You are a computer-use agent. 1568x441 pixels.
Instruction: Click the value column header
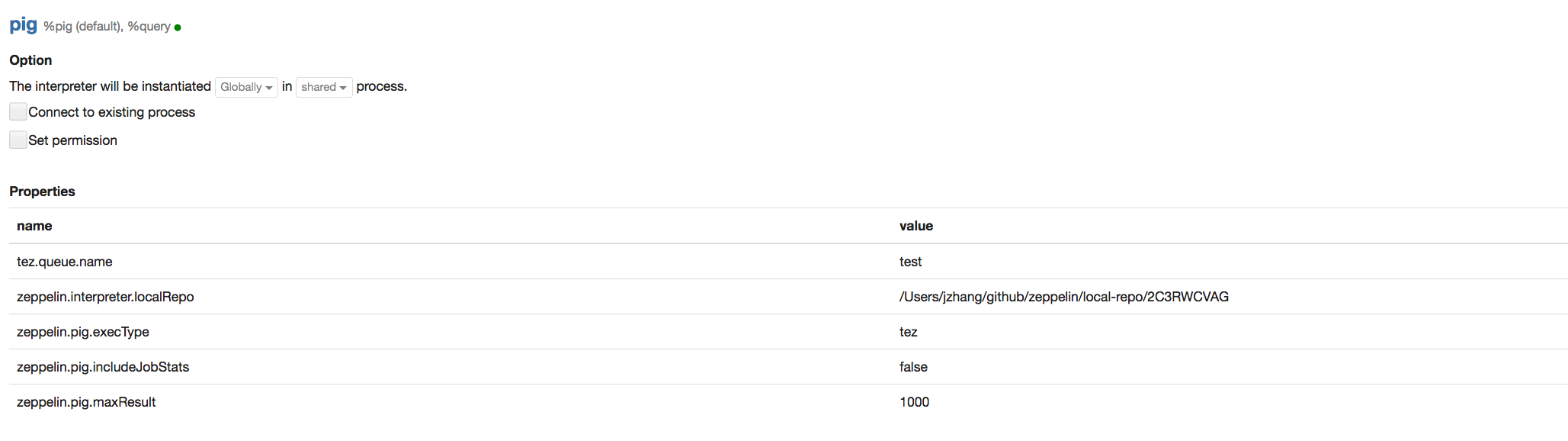coord(915,225)
